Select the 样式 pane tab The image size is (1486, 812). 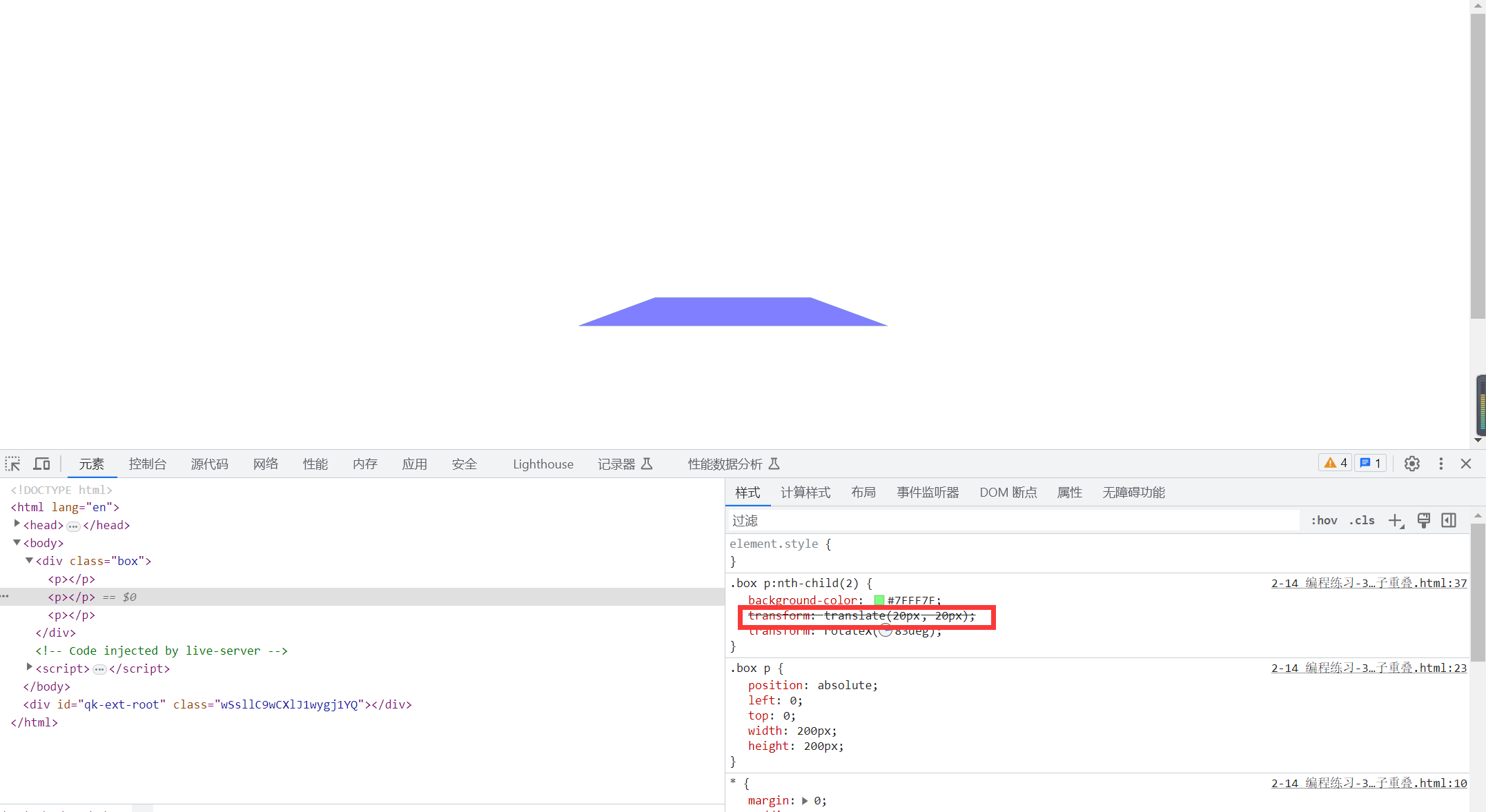(x=747, y=492)
